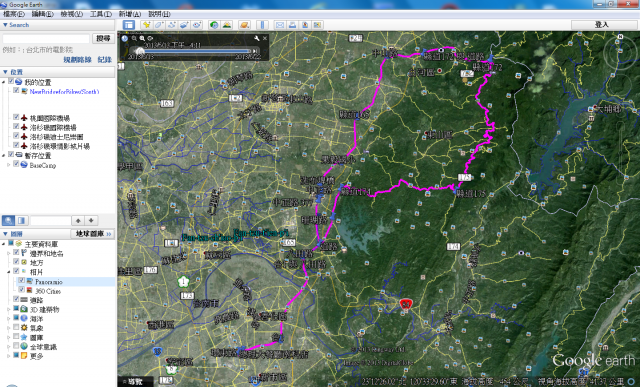This screenshot has height=387, width=640.
Task: Uncheck NewBridgeforBikes(South) checkbox
Action: click(16, 91)
